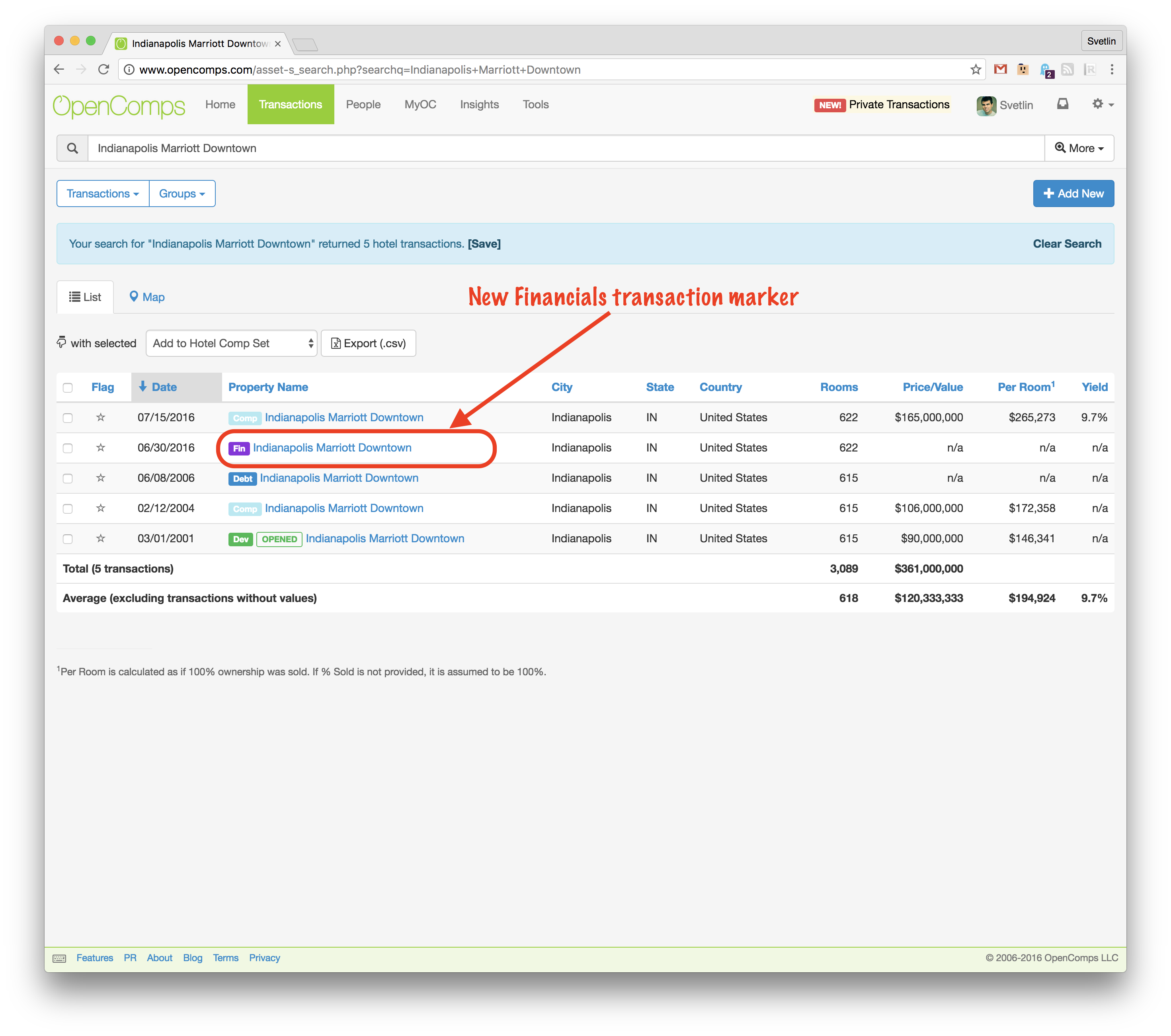Click the Add New button
This screenshot has height=1036, width=1171.
[1073, 194]
